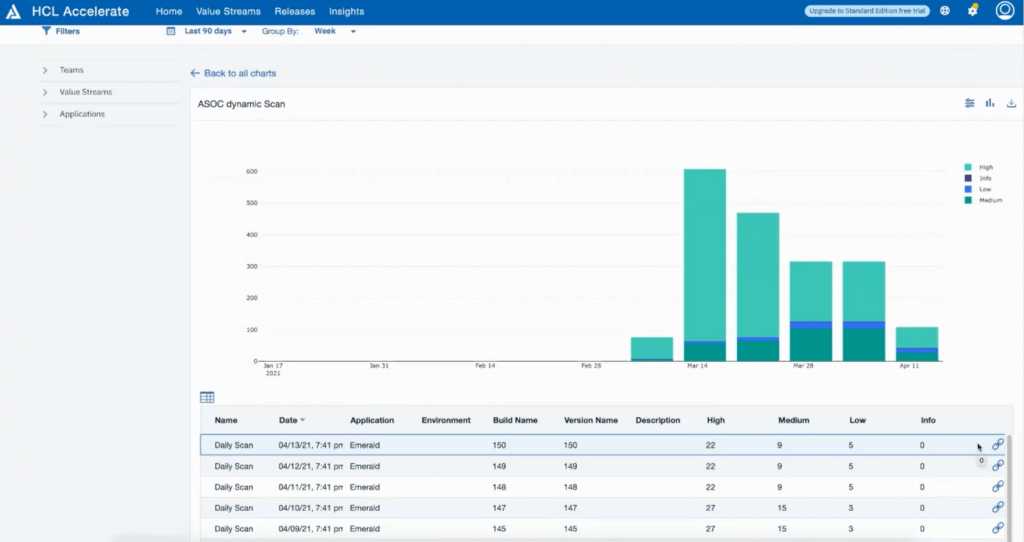Click the chart settings sliders icon

click(x=969, y=103)
